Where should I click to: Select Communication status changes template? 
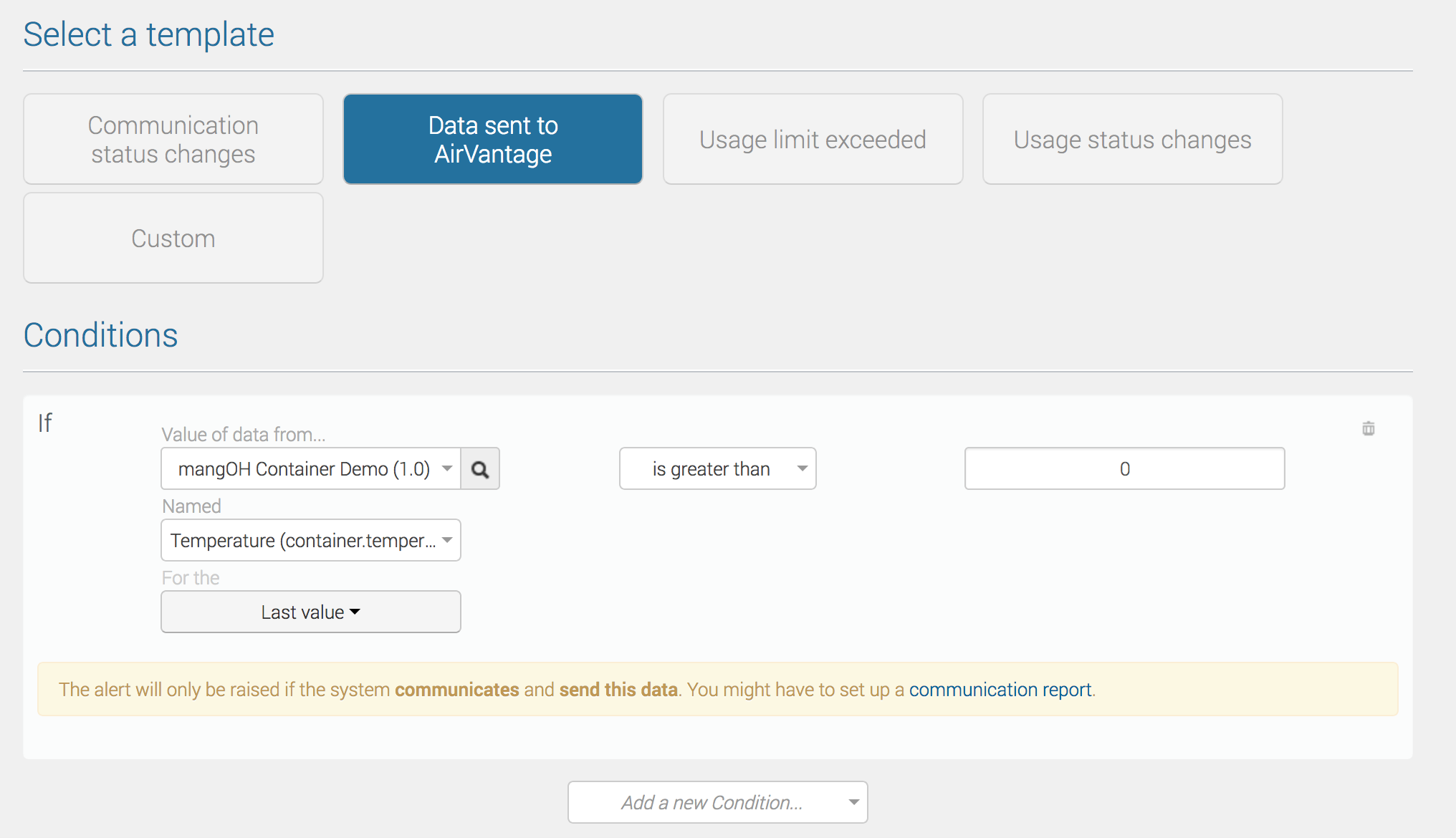pyautogui.click(x=173, y=140)
